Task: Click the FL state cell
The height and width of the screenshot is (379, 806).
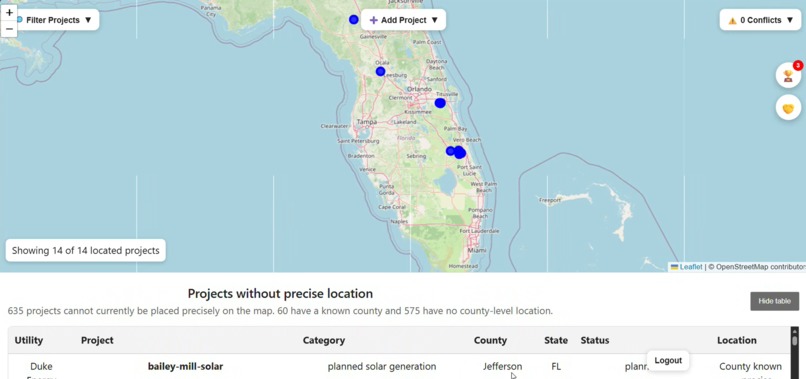Action: [x=555, y=367]
